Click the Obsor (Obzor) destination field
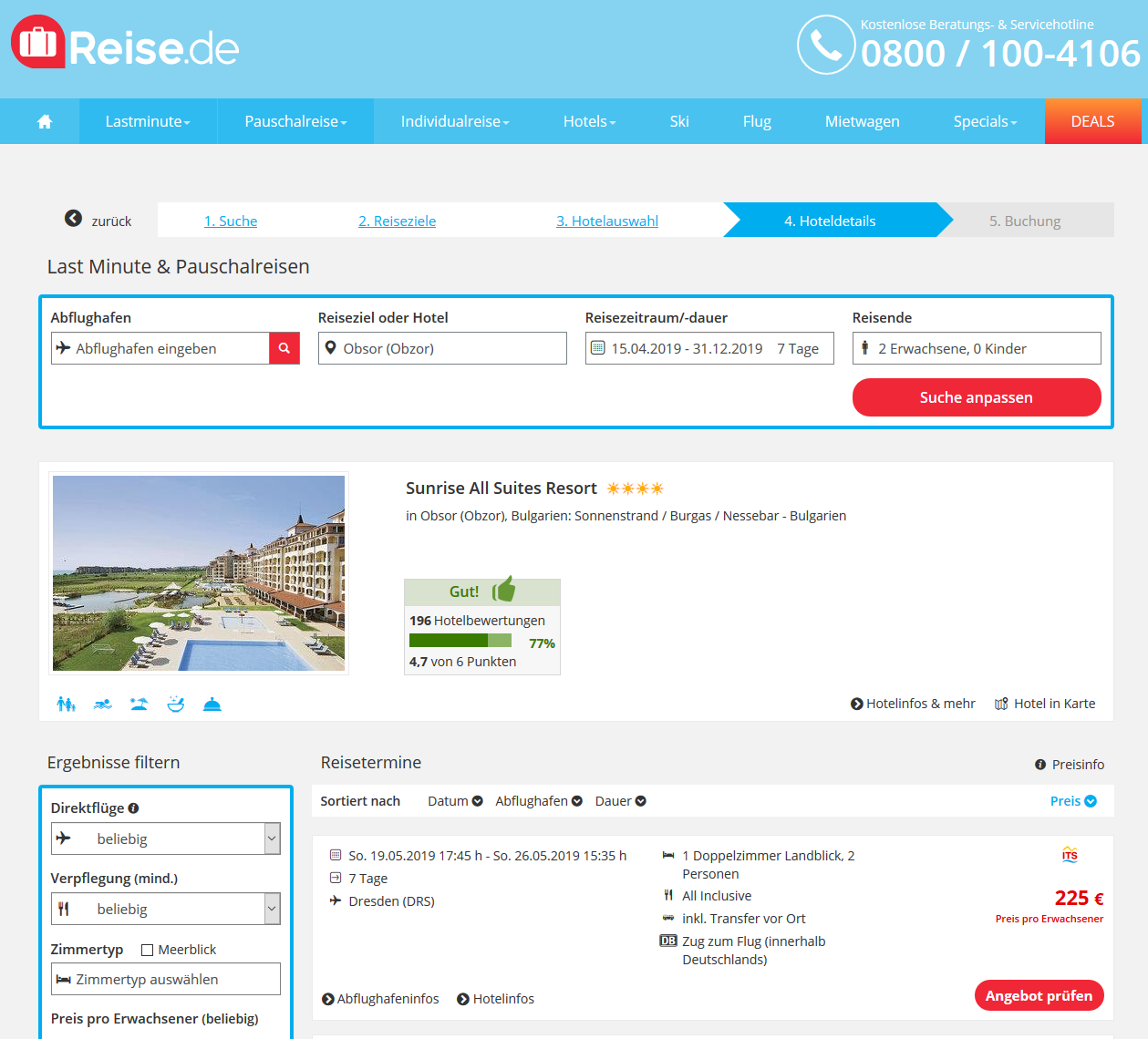The image size is (1148, 1039). coord(442,348)
